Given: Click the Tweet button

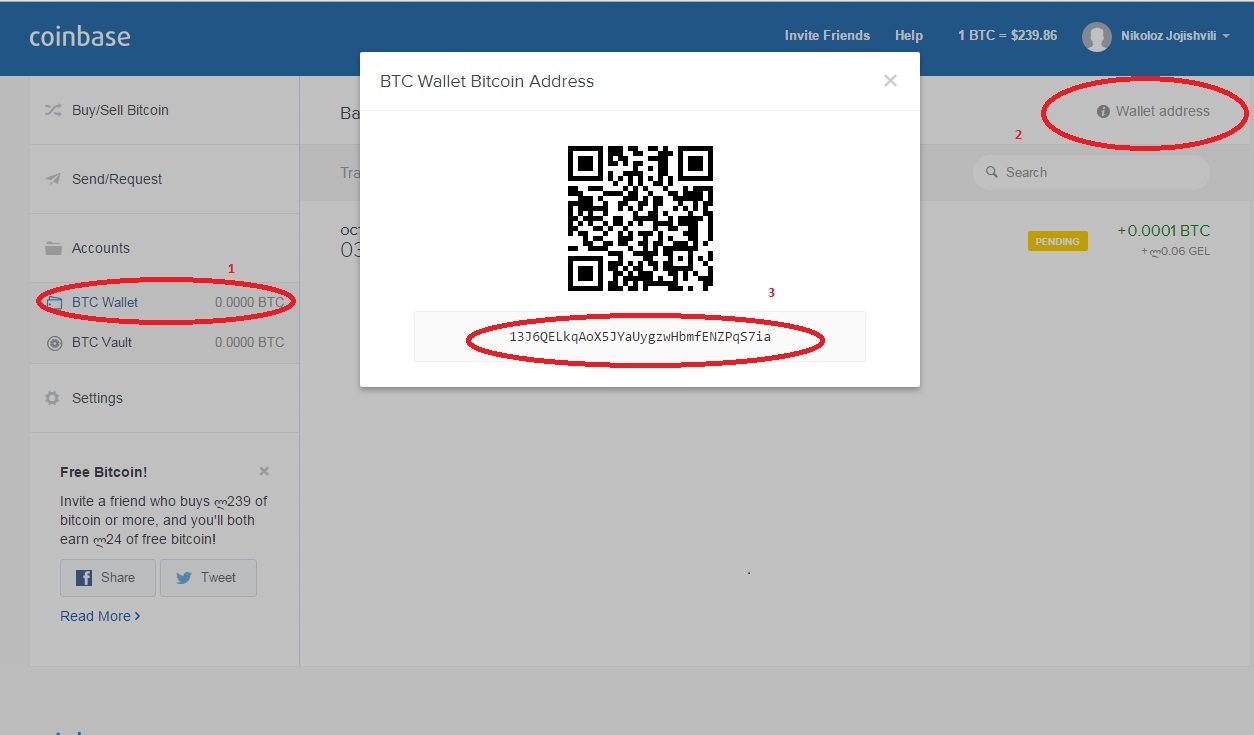Looking at the screenshot, I should 208,577.
